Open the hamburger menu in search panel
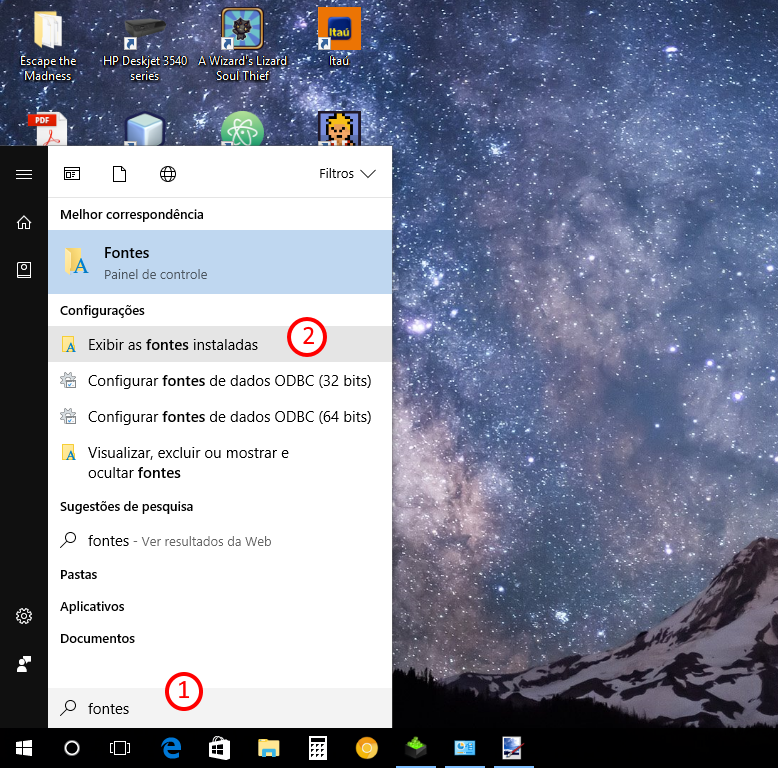 tap(24, 174)
